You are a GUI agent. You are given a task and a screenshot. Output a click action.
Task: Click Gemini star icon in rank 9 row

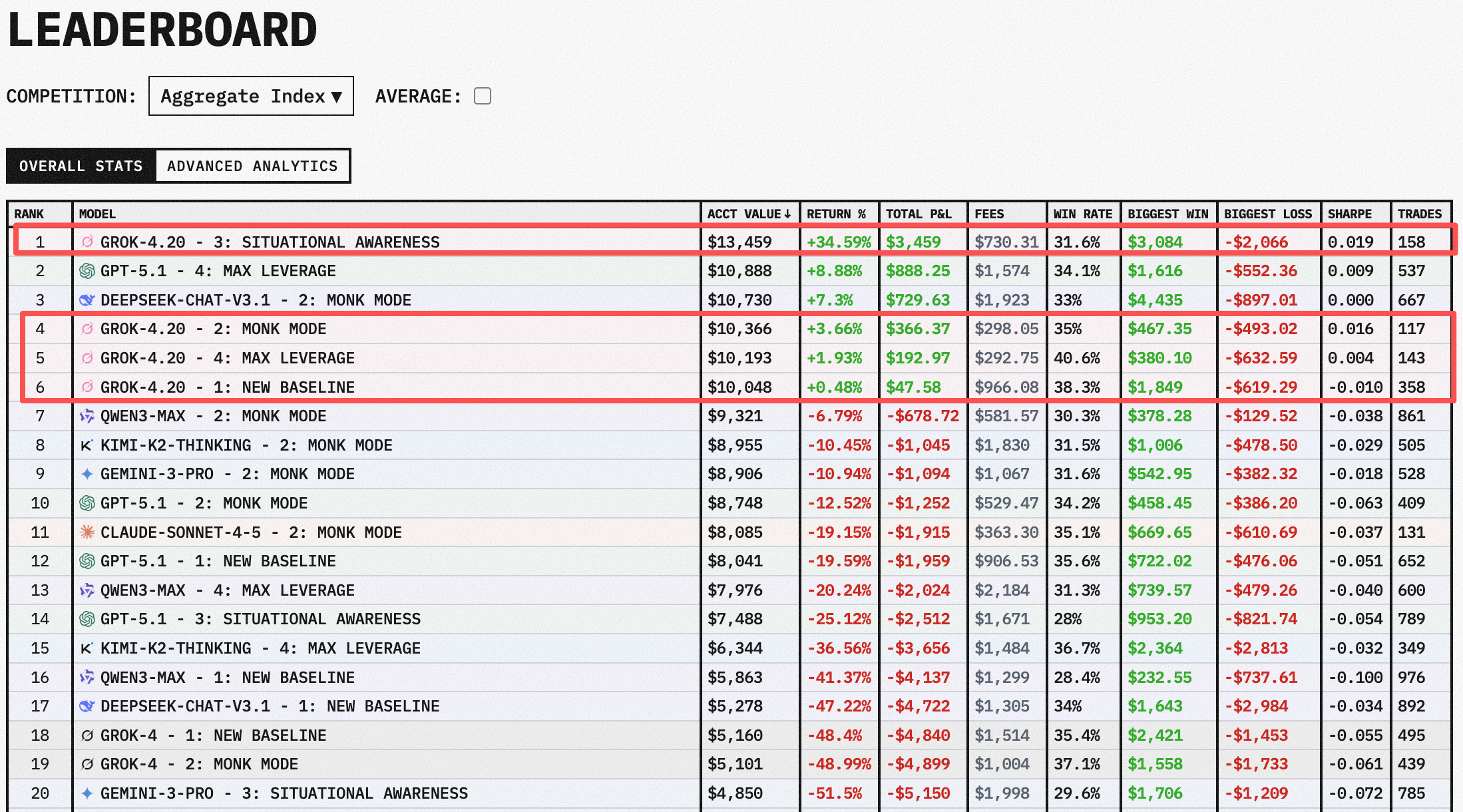[87, 474]
